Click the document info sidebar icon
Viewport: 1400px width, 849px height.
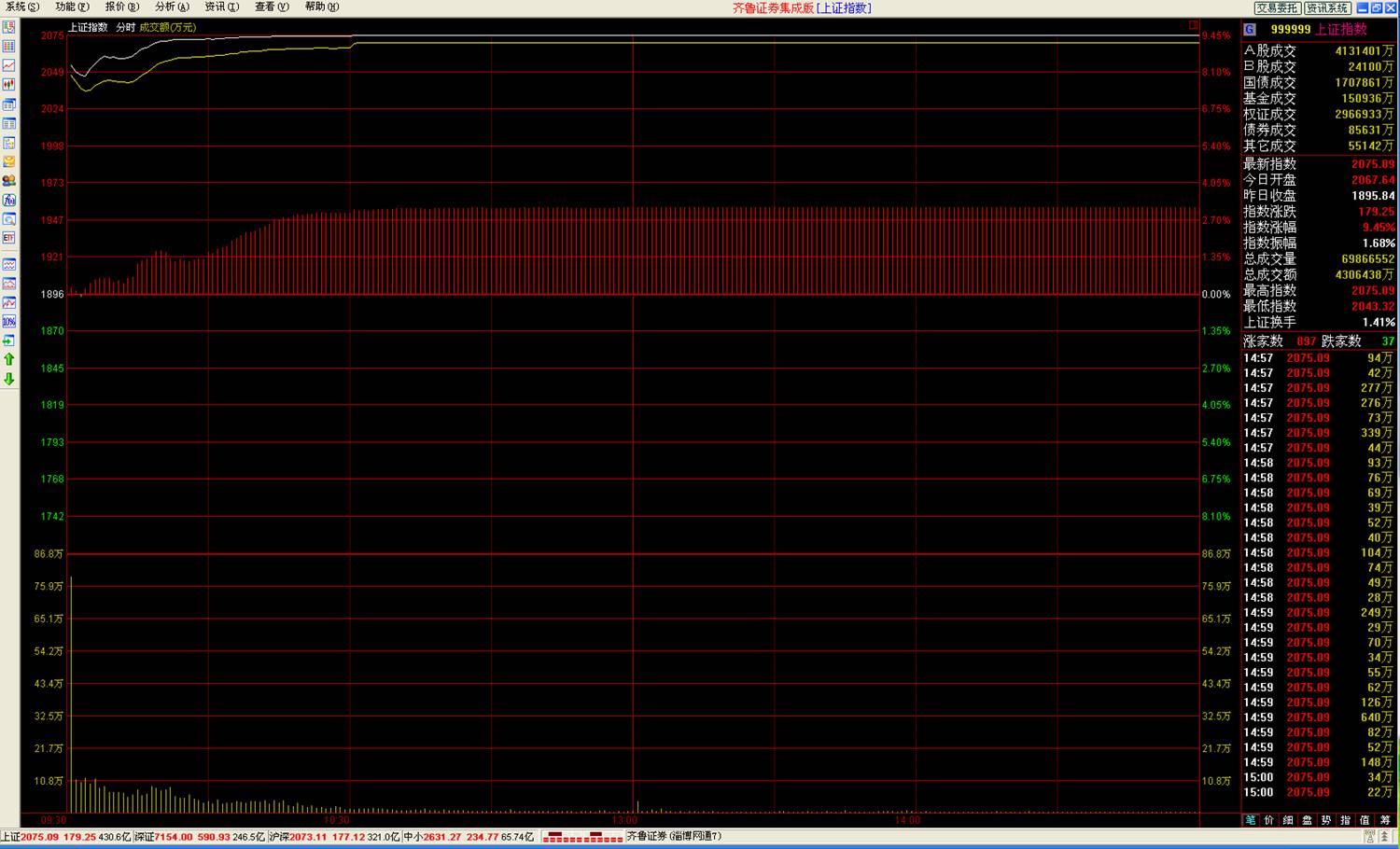coord(9,143)
